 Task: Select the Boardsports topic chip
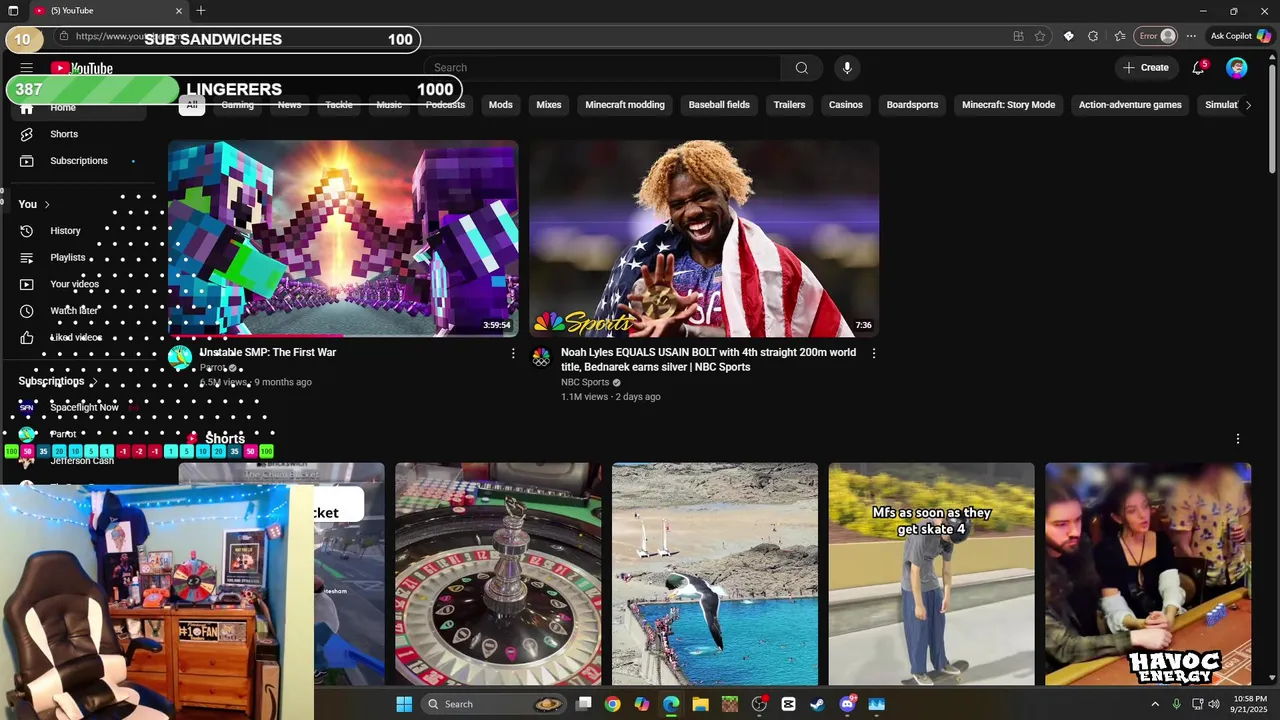click(912, 105)
